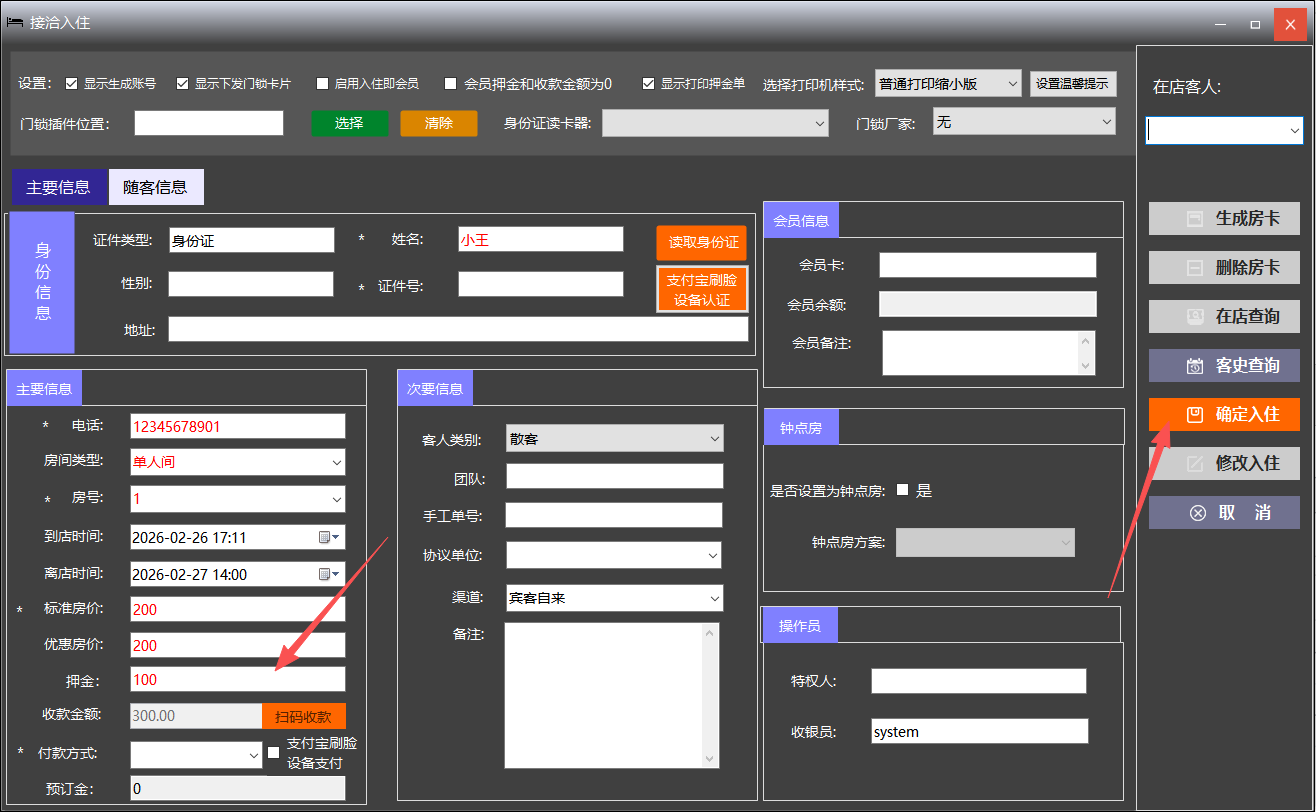Click the 押金 input field
This screenshot has width=1316, height=812.
237,680
